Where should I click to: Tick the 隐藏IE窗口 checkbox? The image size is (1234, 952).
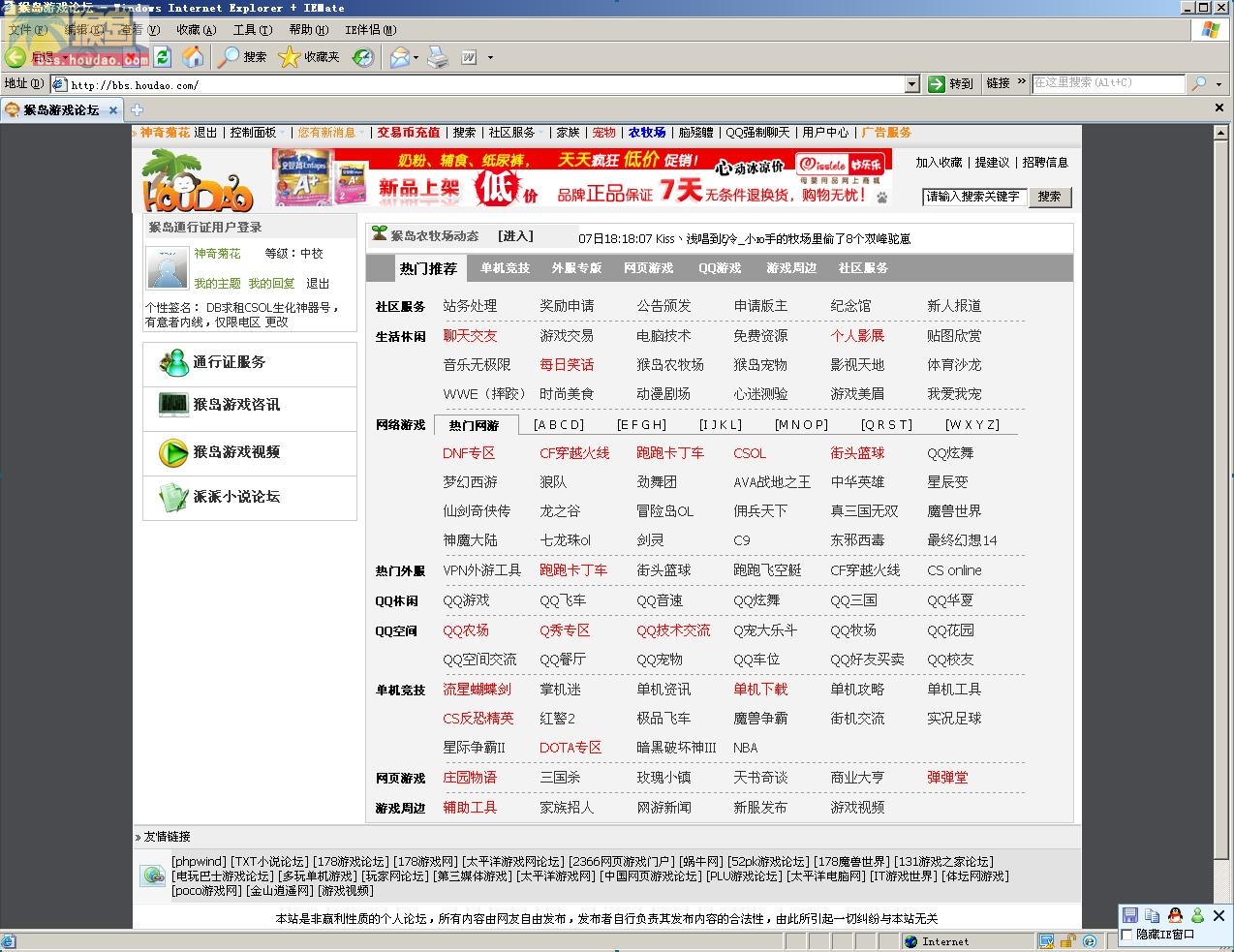1126,935
